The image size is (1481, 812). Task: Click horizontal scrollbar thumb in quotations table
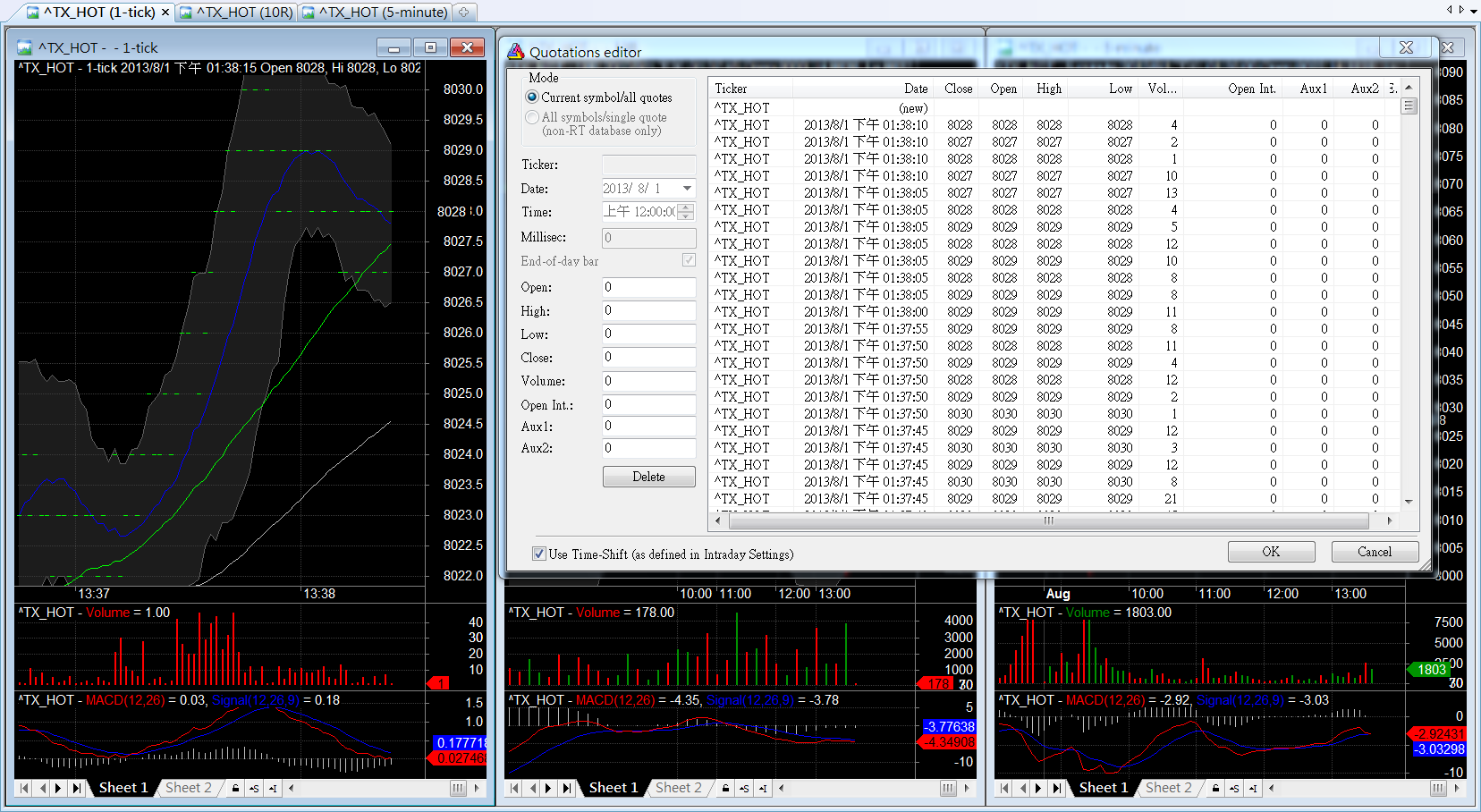[x=1048, y=520]
